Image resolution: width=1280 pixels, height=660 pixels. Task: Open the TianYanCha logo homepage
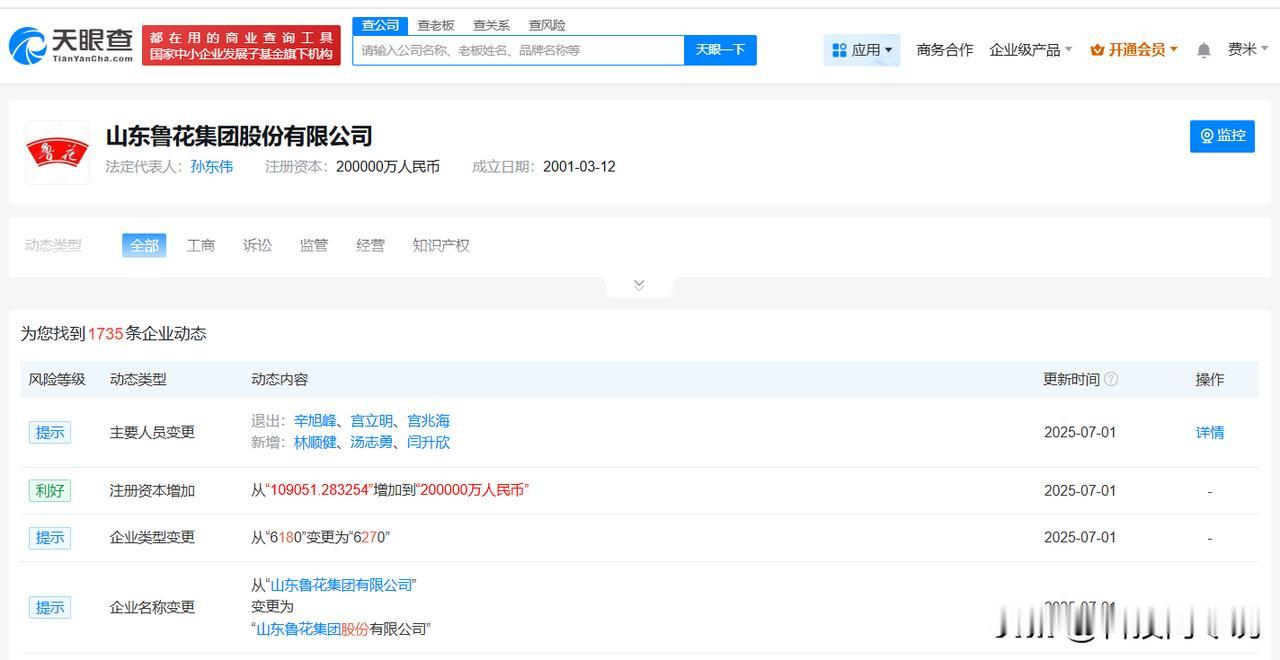[x=71, y=45]
